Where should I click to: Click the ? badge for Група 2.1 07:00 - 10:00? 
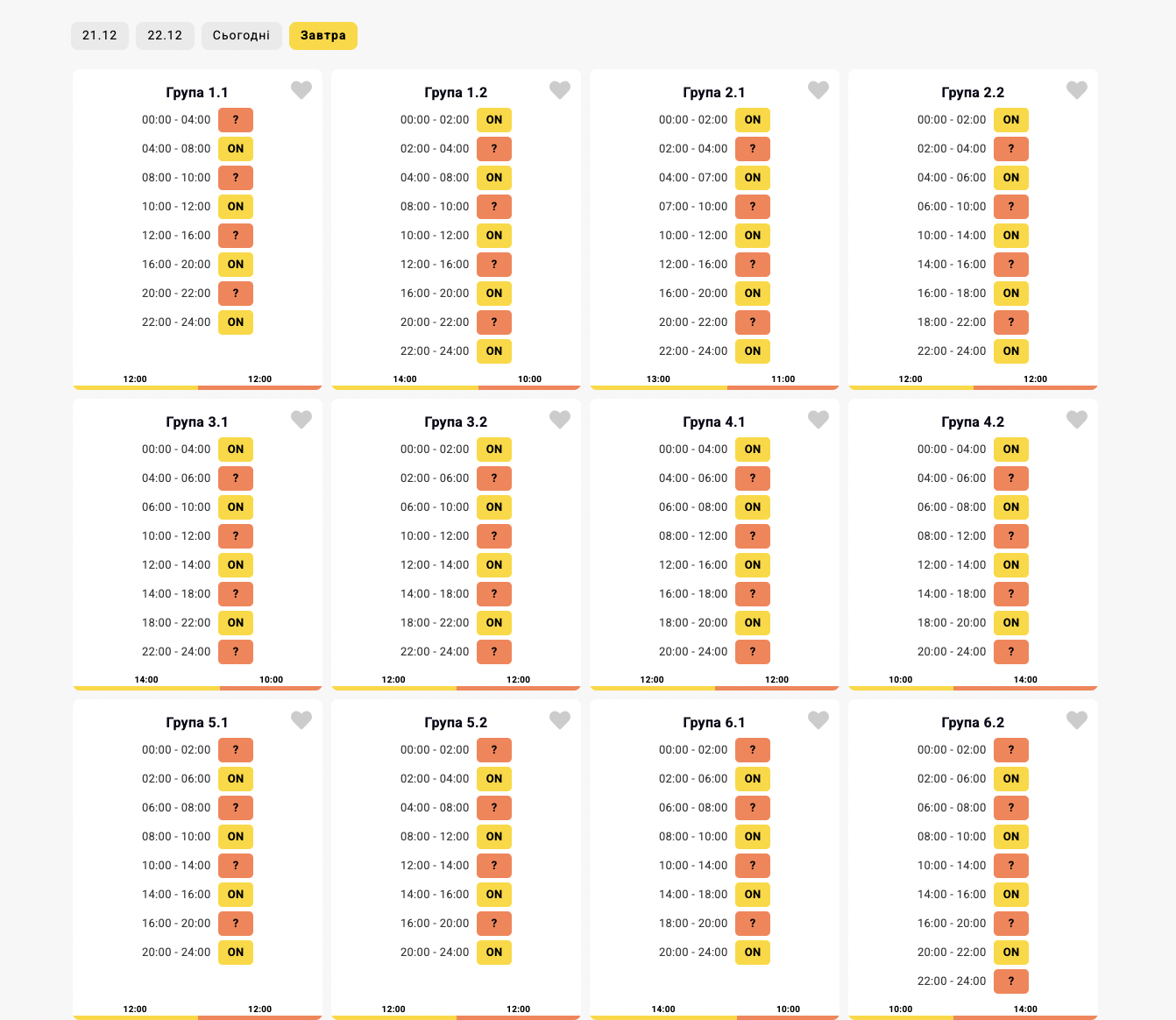pyautogui.click(x=752, y=207)
